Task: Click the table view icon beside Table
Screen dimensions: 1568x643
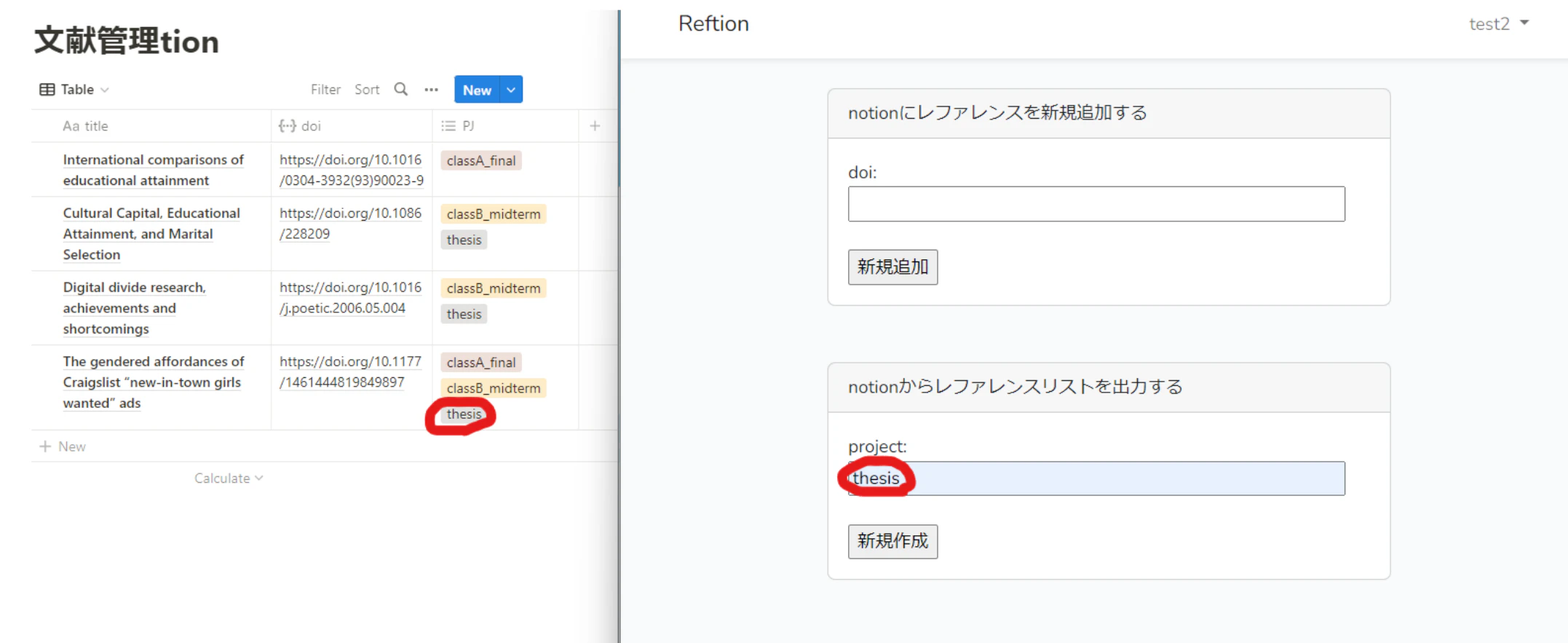Action: (x=47, y=90)
